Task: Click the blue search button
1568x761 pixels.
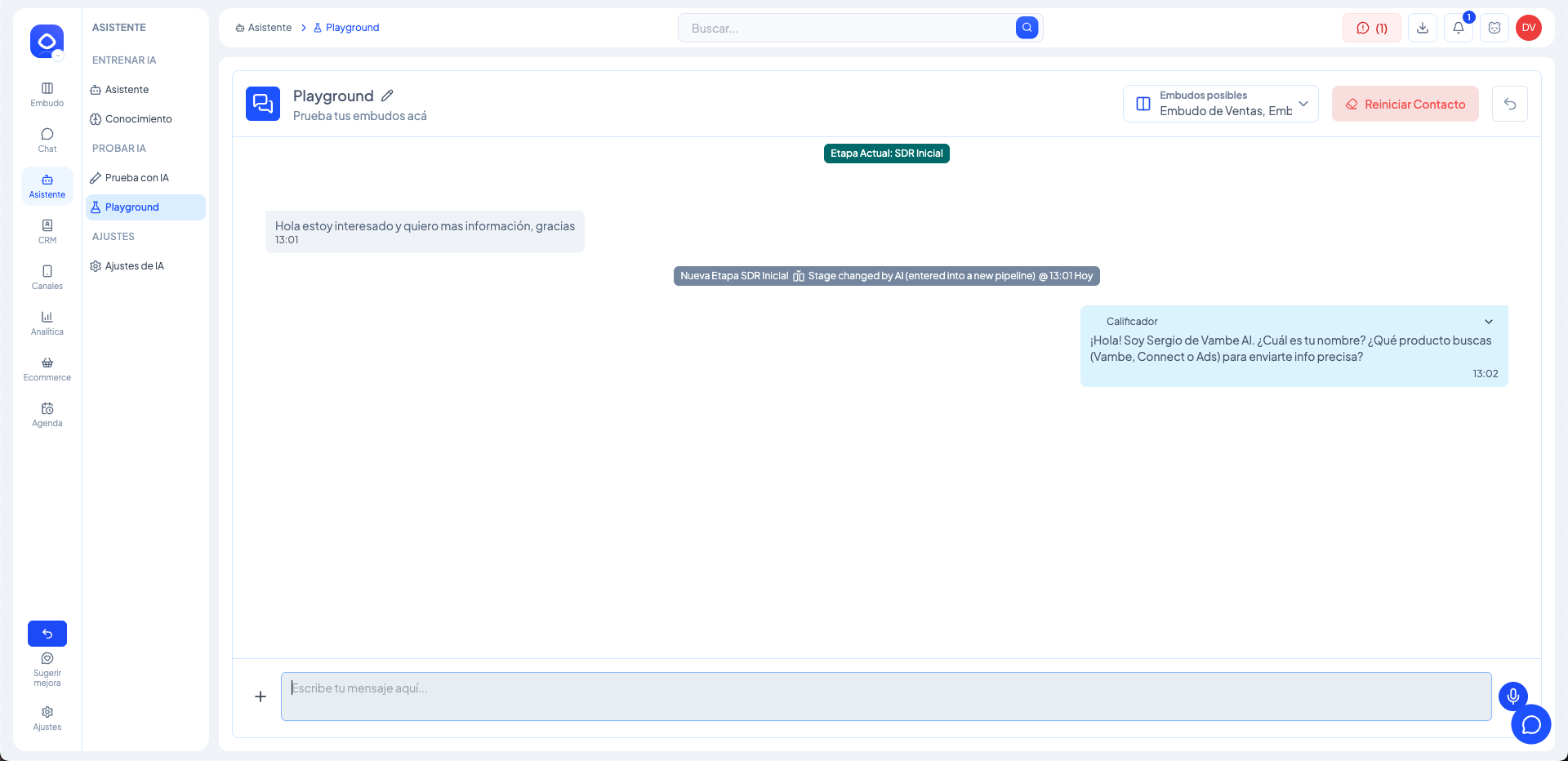Action: coord(1027,28)
